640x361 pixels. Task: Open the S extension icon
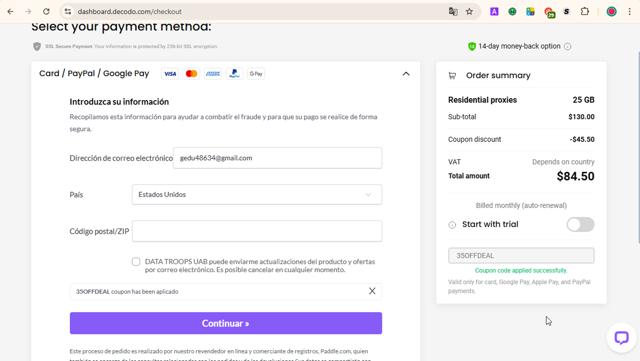click(x=567, y=11)
